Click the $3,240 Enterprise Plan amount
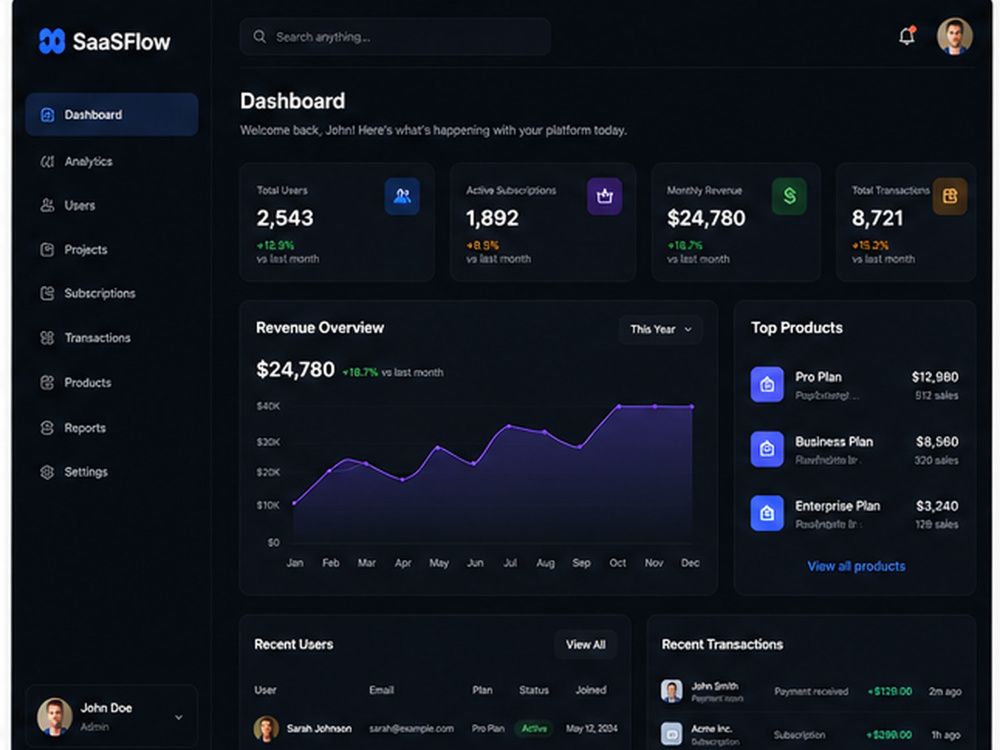Image resolution: width=1000 pixels, height=750 pixels. pos(937,506)
